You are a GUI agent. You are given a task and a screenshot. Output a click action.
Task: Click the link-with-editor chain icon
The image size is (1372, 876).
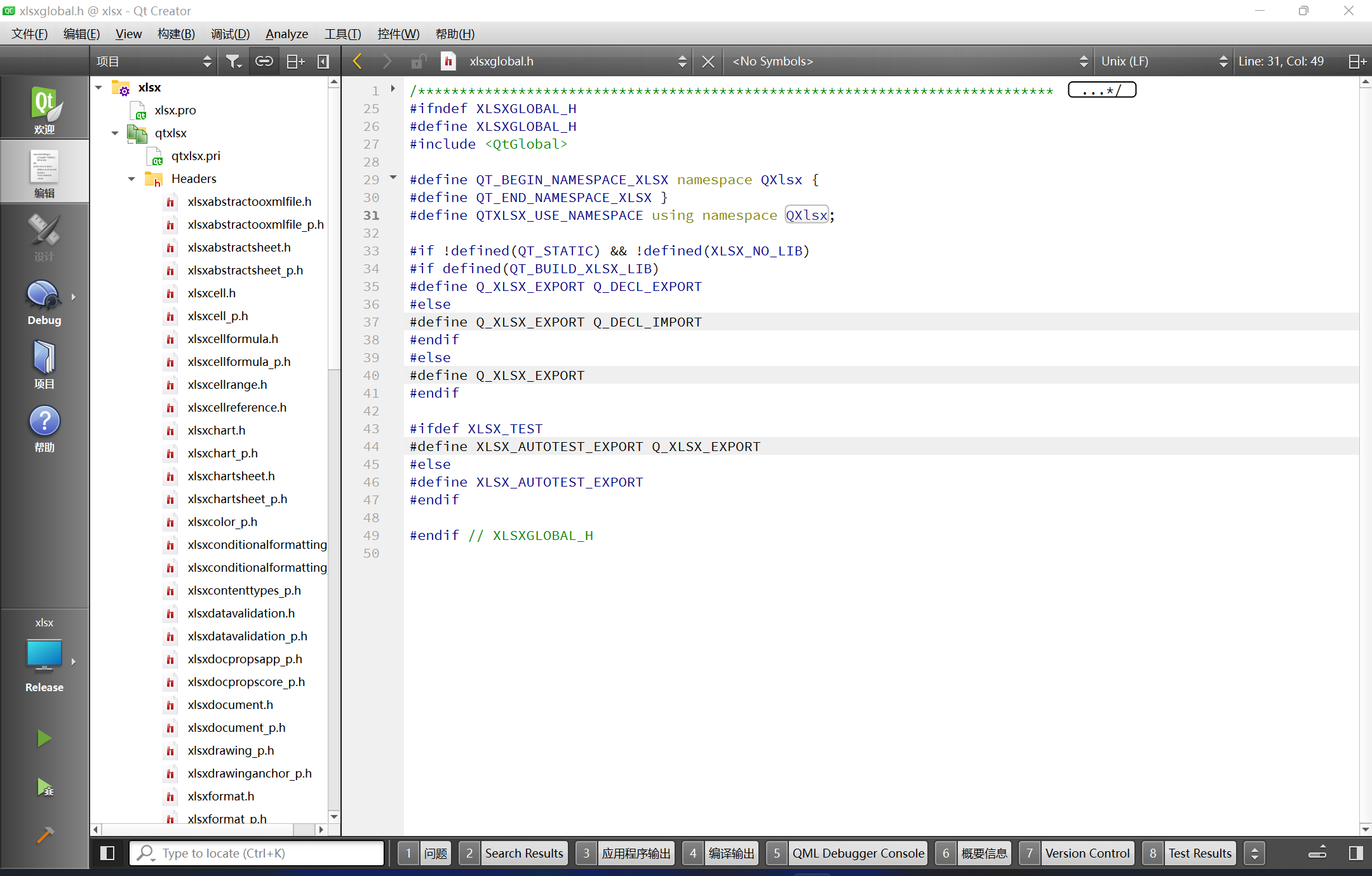tap(264, 61)
